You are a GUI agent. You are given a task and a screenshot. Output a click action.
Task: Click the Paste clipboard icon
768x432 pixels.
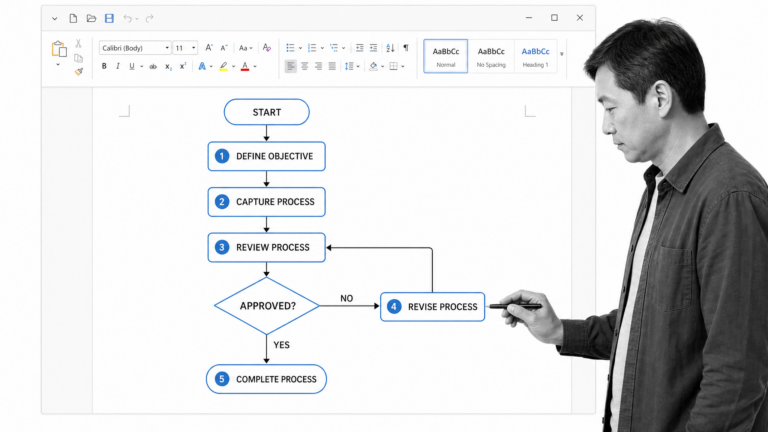point(59,49)
